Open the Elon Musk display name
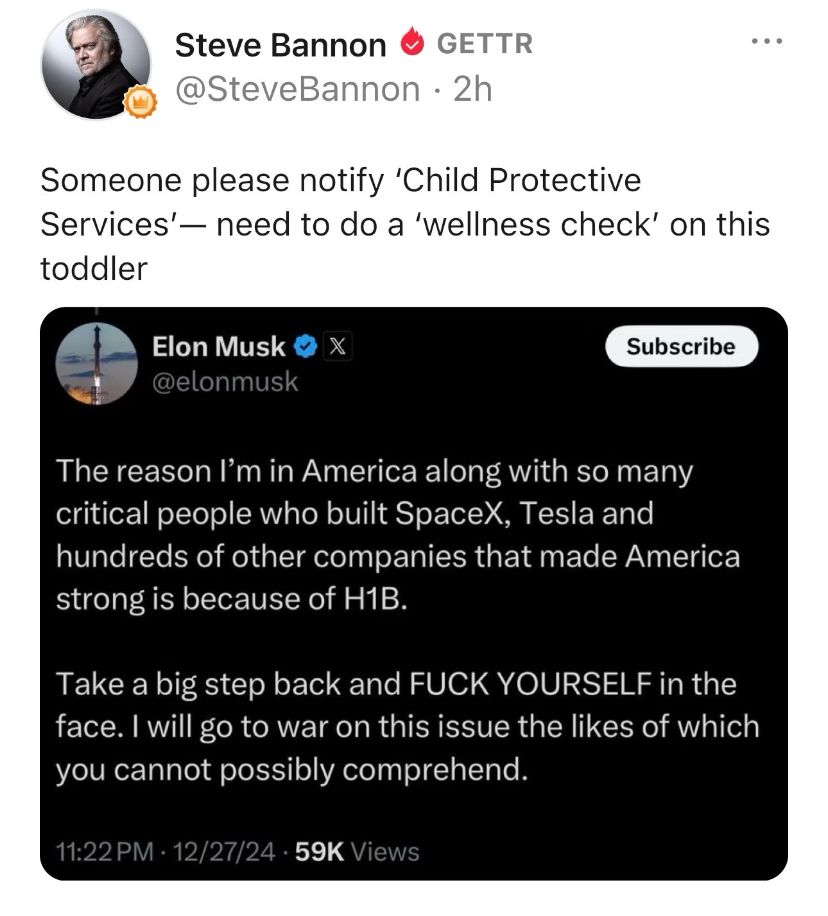 tap(219, 346)
